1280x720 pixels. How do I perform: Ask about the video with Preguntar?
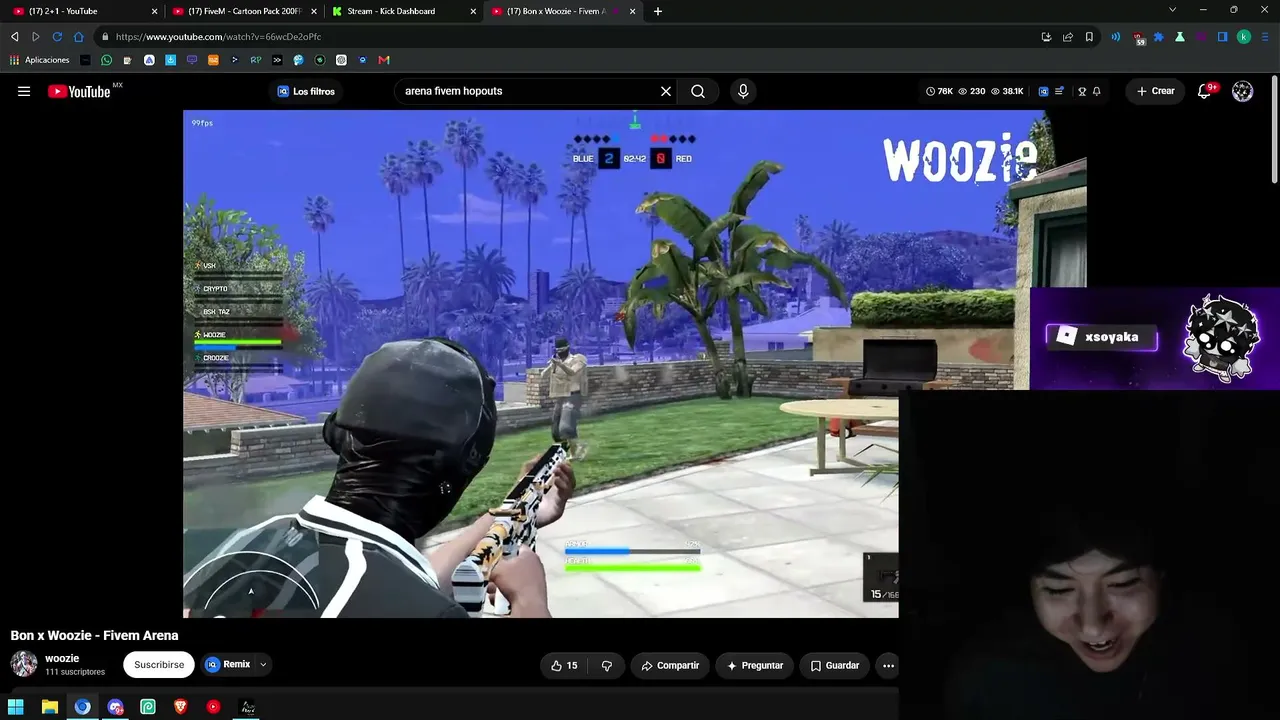click(x=755, y=665)
